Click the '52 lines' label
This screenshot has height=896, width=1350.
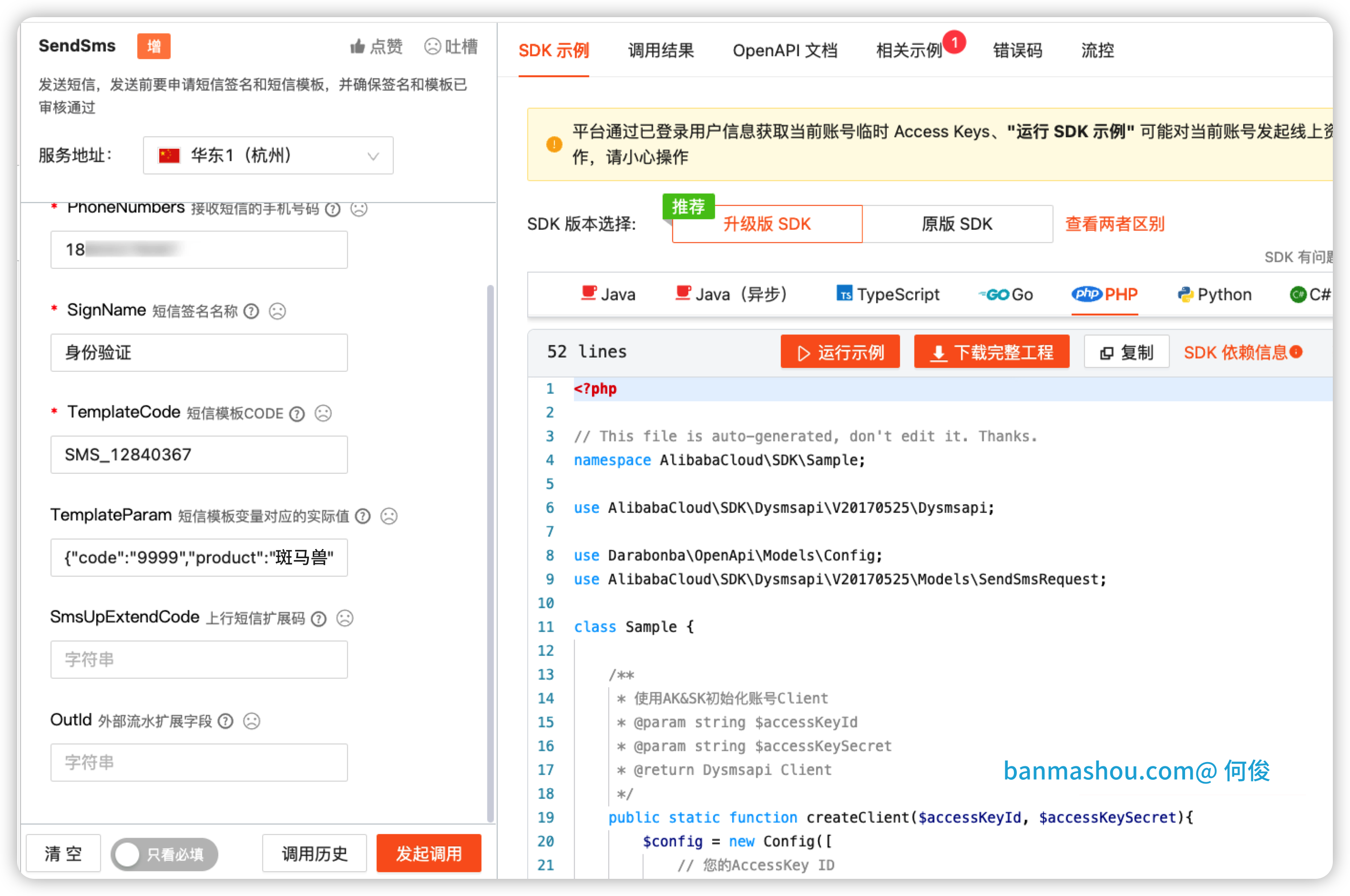pos(586,351)
